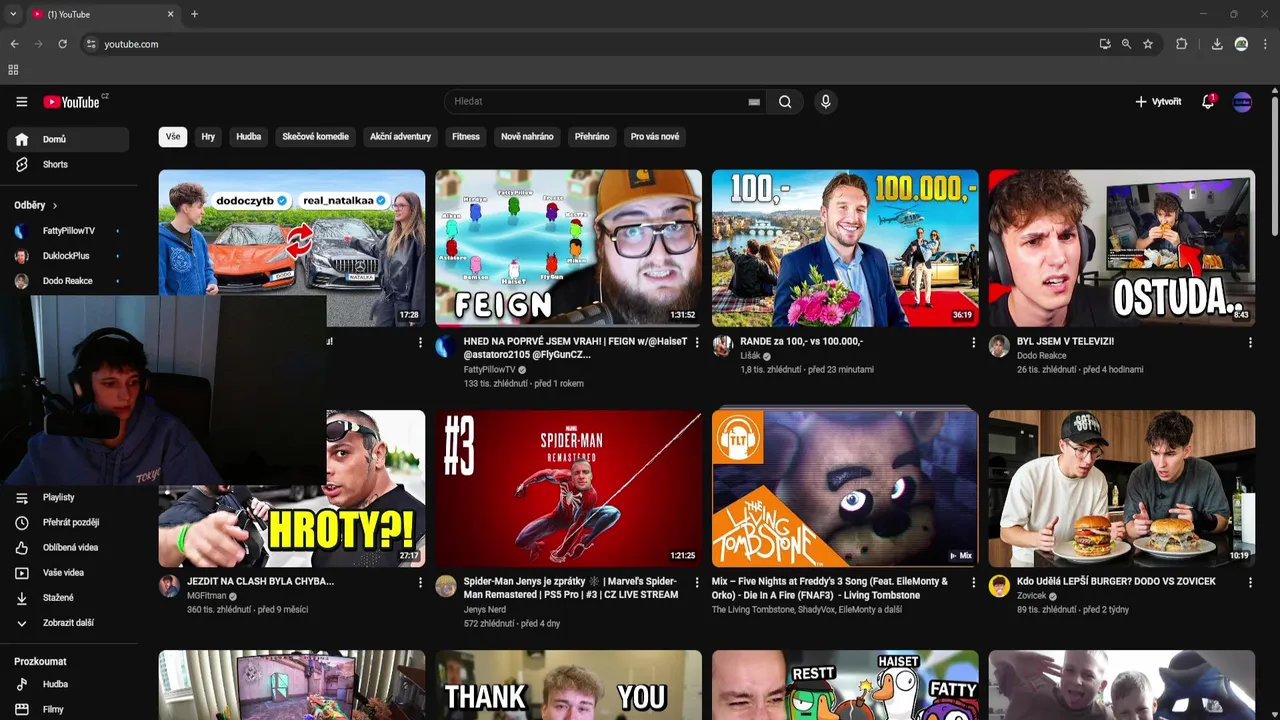Open Hudba under Prozkoumat
The height and width of the screenshot is (720, 1280).
[68, 684]
